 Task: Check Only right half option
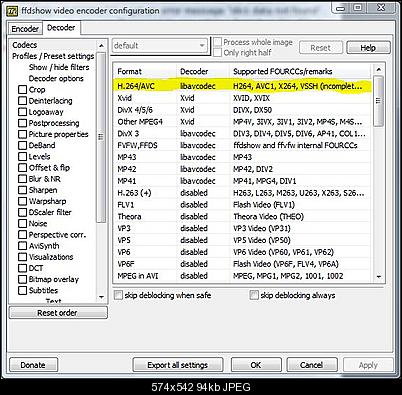click(x=217, y=52)
